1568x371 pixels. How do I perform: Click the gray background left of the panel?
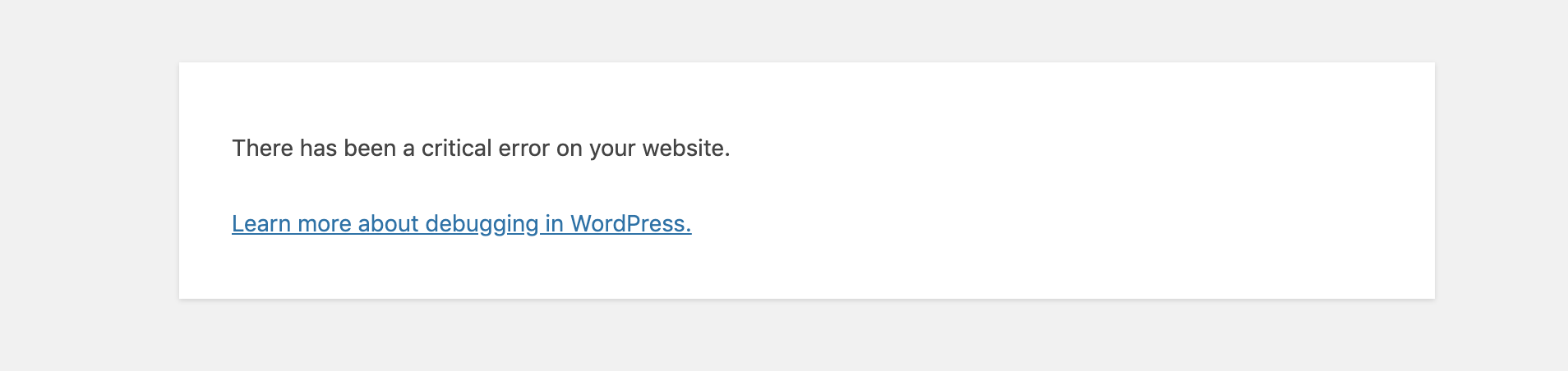coord(89,181)
